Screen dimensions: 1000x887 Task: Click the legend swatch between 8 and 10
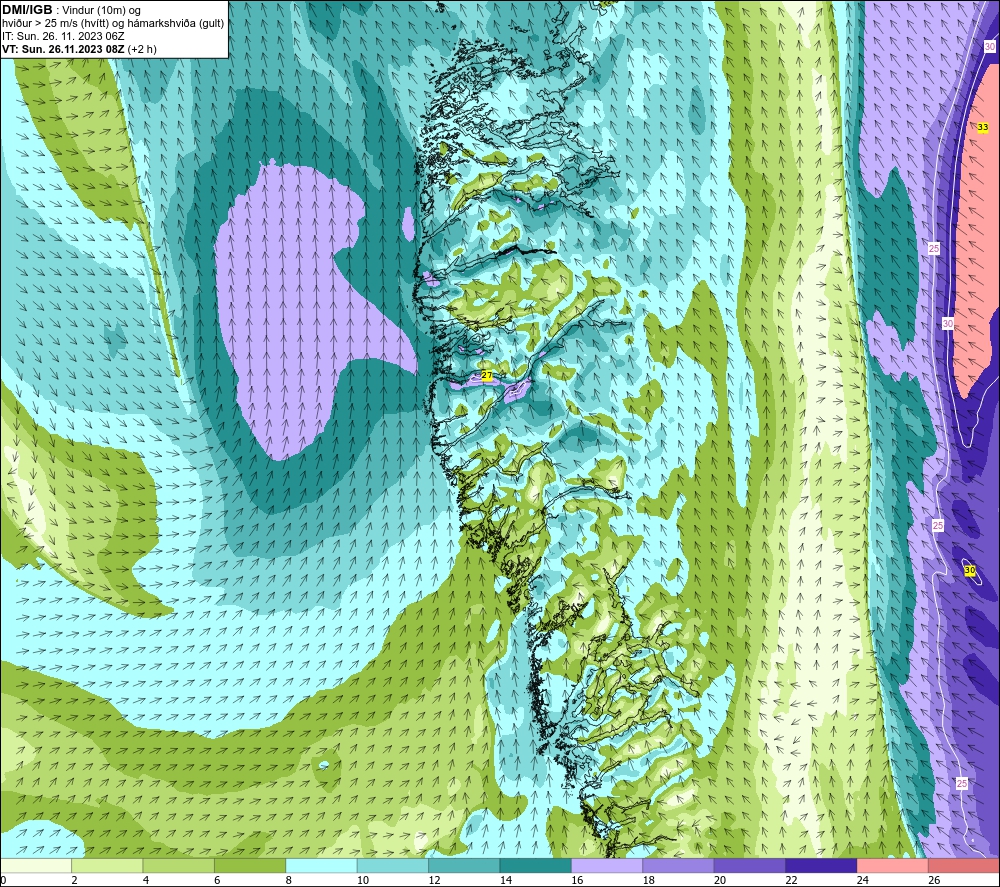(x=321, y=865)
